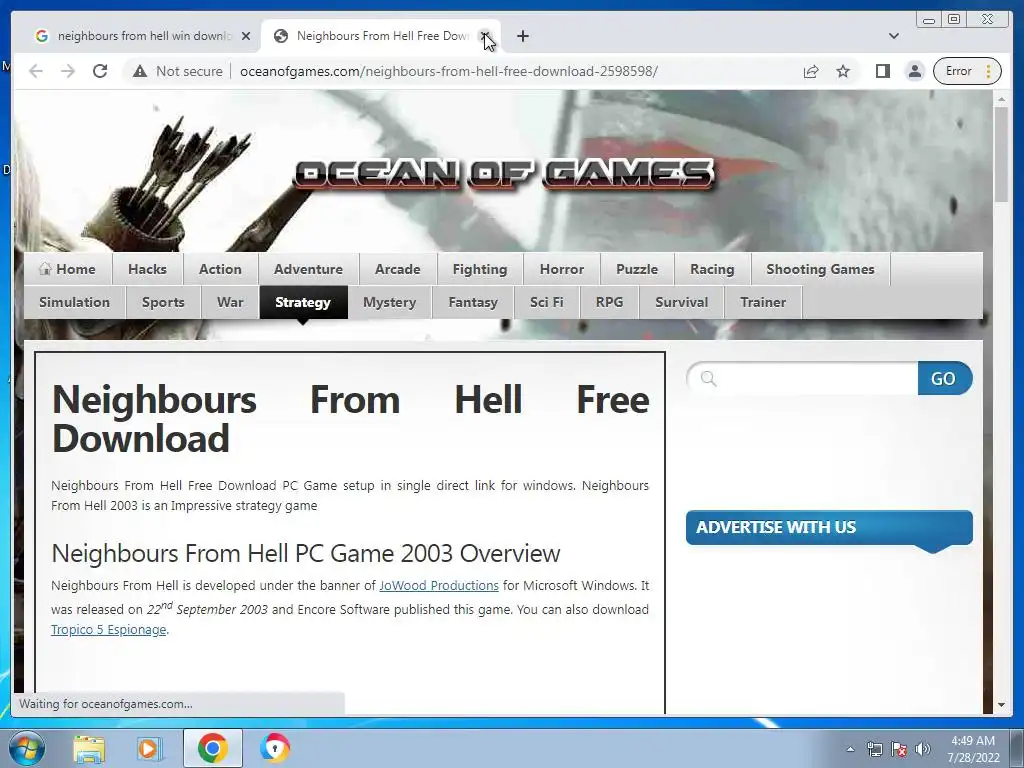Open the Sports category

click(163, 302)
